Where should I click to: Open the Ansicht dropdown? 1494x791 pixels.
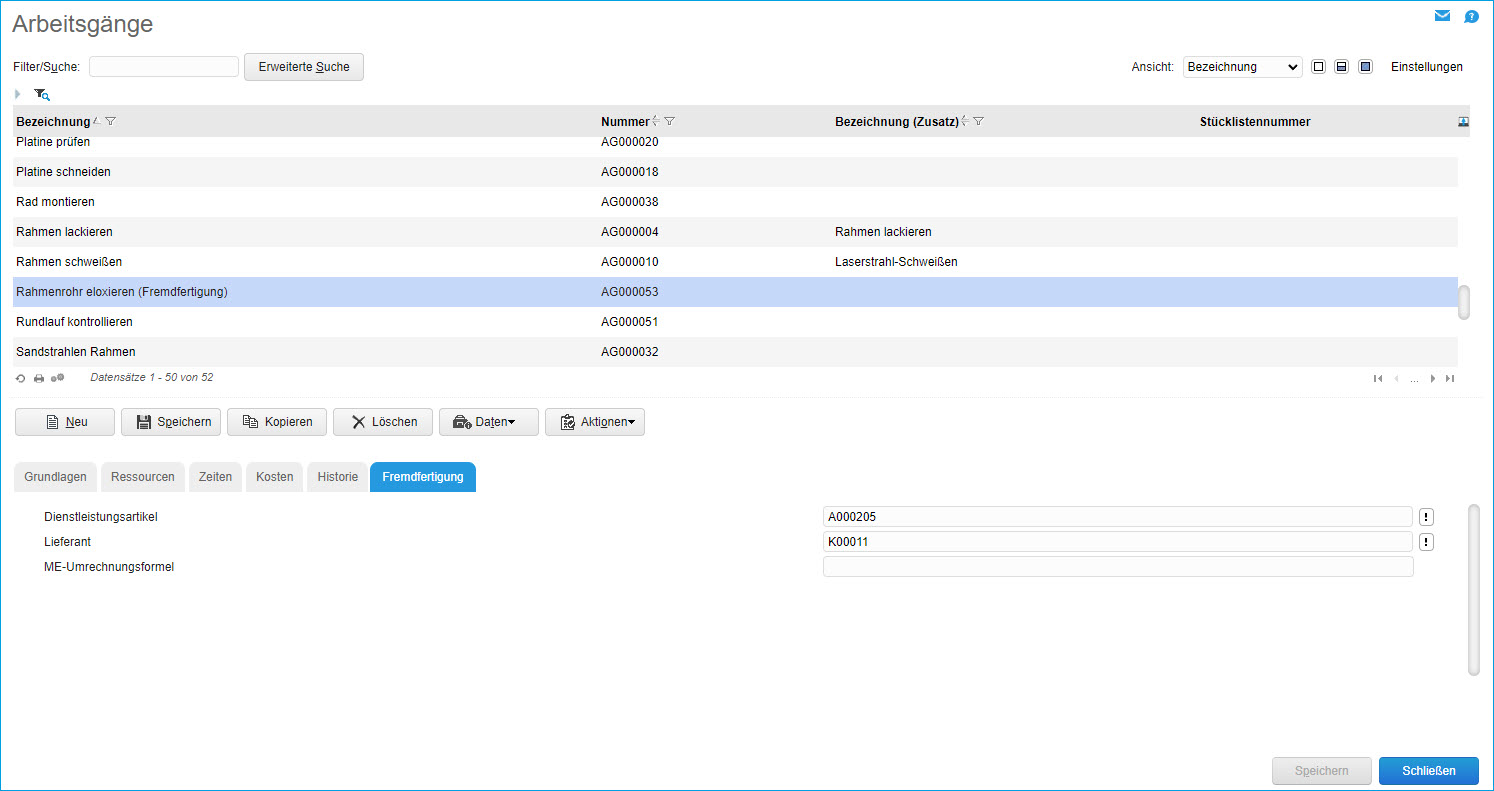[1242, 67]
